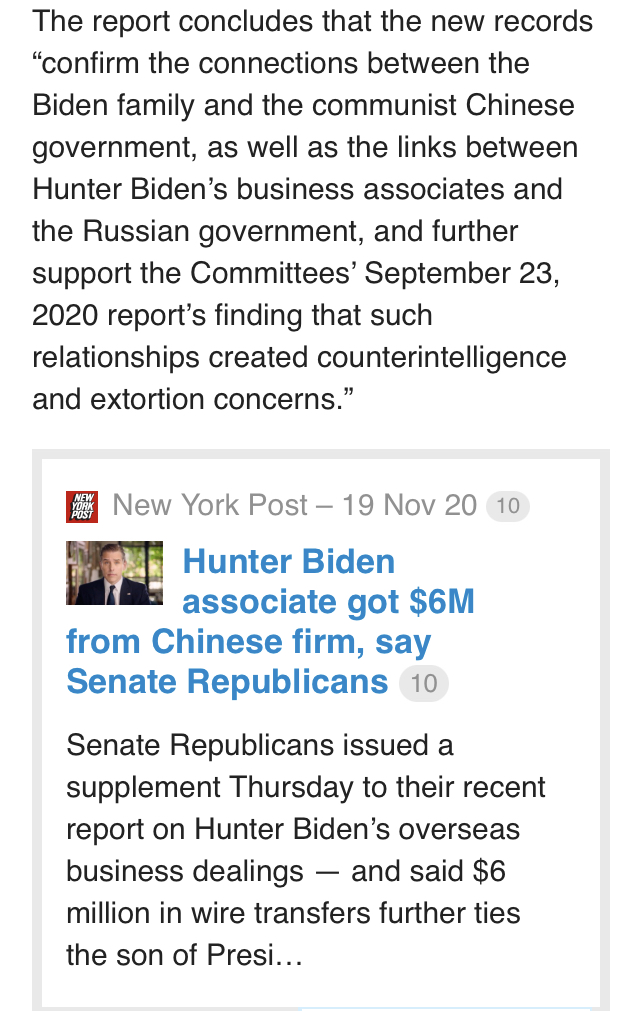Click the "New York Post" source name

(210, 506)
